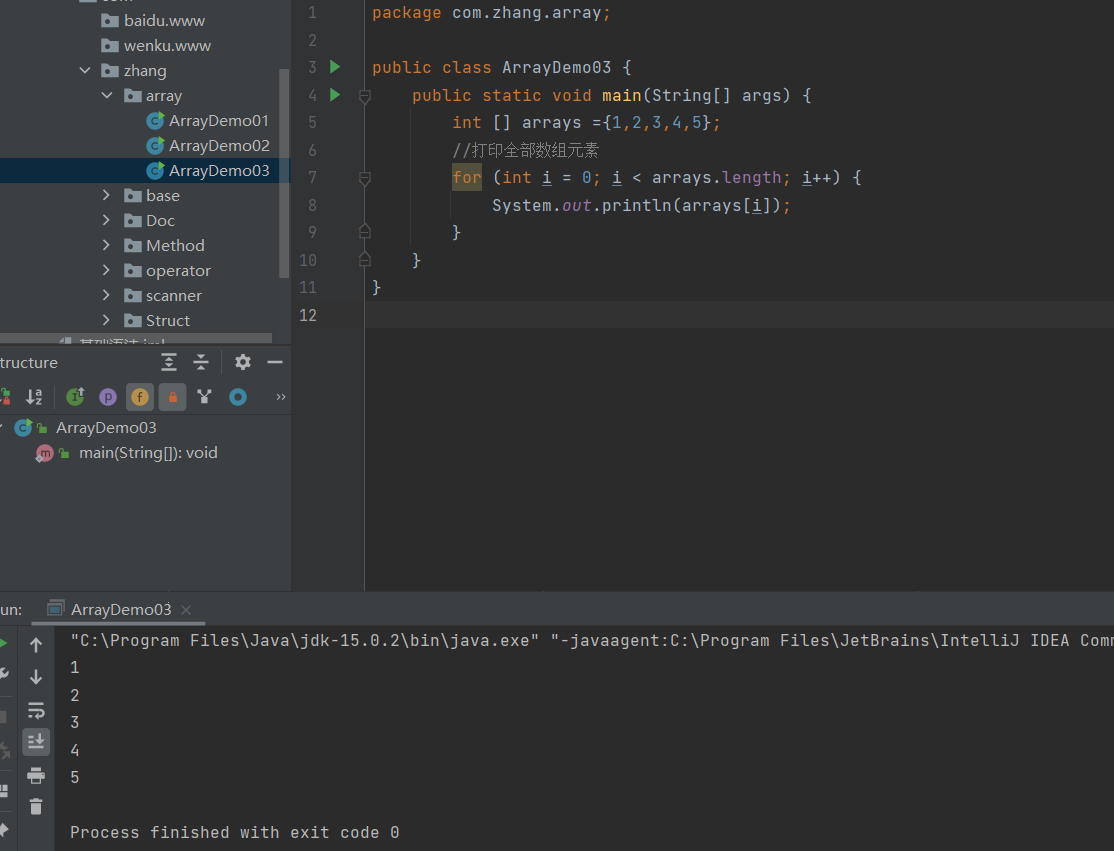The image size is (1114, 851).
Task: Expand the base package
Action: pyautogui.click(x=107, y=195)
